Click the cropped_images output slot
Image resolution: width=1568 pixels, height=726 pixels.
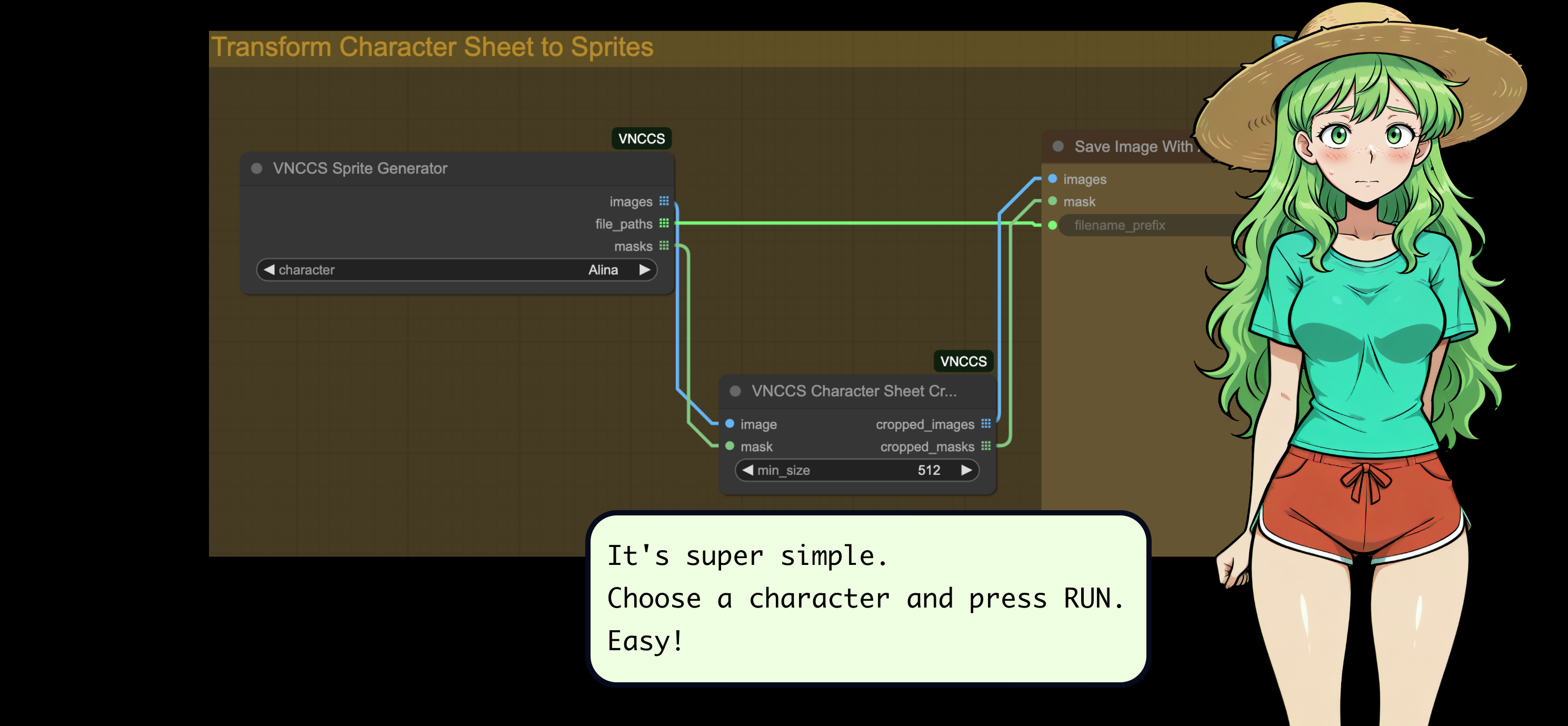pos(985,424)
